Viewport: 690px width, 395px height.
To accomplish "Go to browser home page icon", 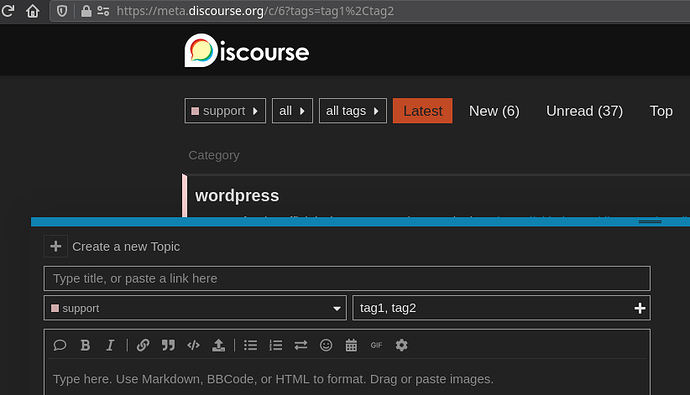I will (33, 11).
